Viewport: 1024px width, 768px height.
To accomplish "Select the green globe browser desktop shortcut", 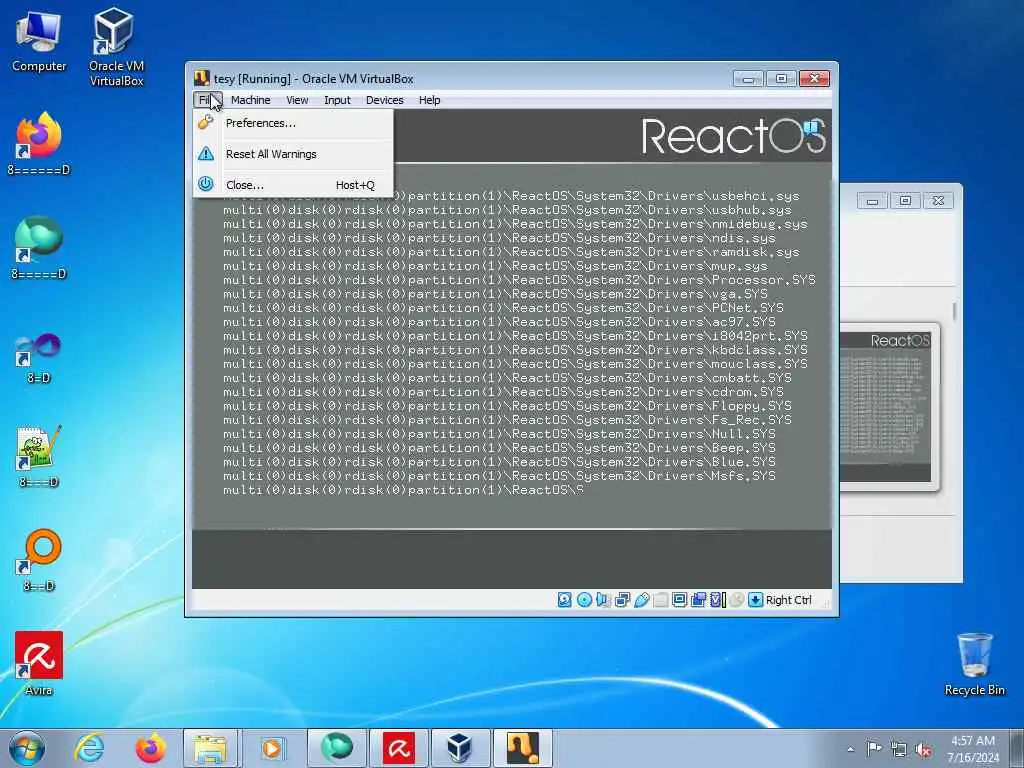I will click(39, 248).
